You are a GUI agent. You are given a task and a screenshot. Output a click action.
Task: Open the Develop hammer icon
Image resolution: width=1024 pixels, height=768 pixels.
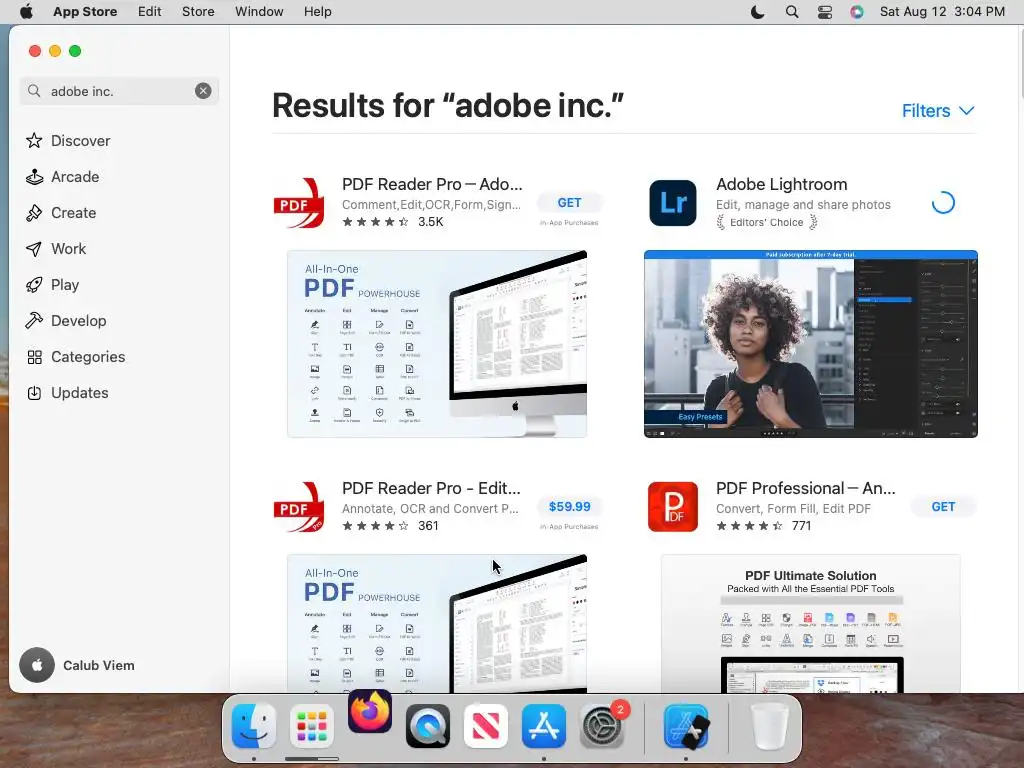(34, 320)
